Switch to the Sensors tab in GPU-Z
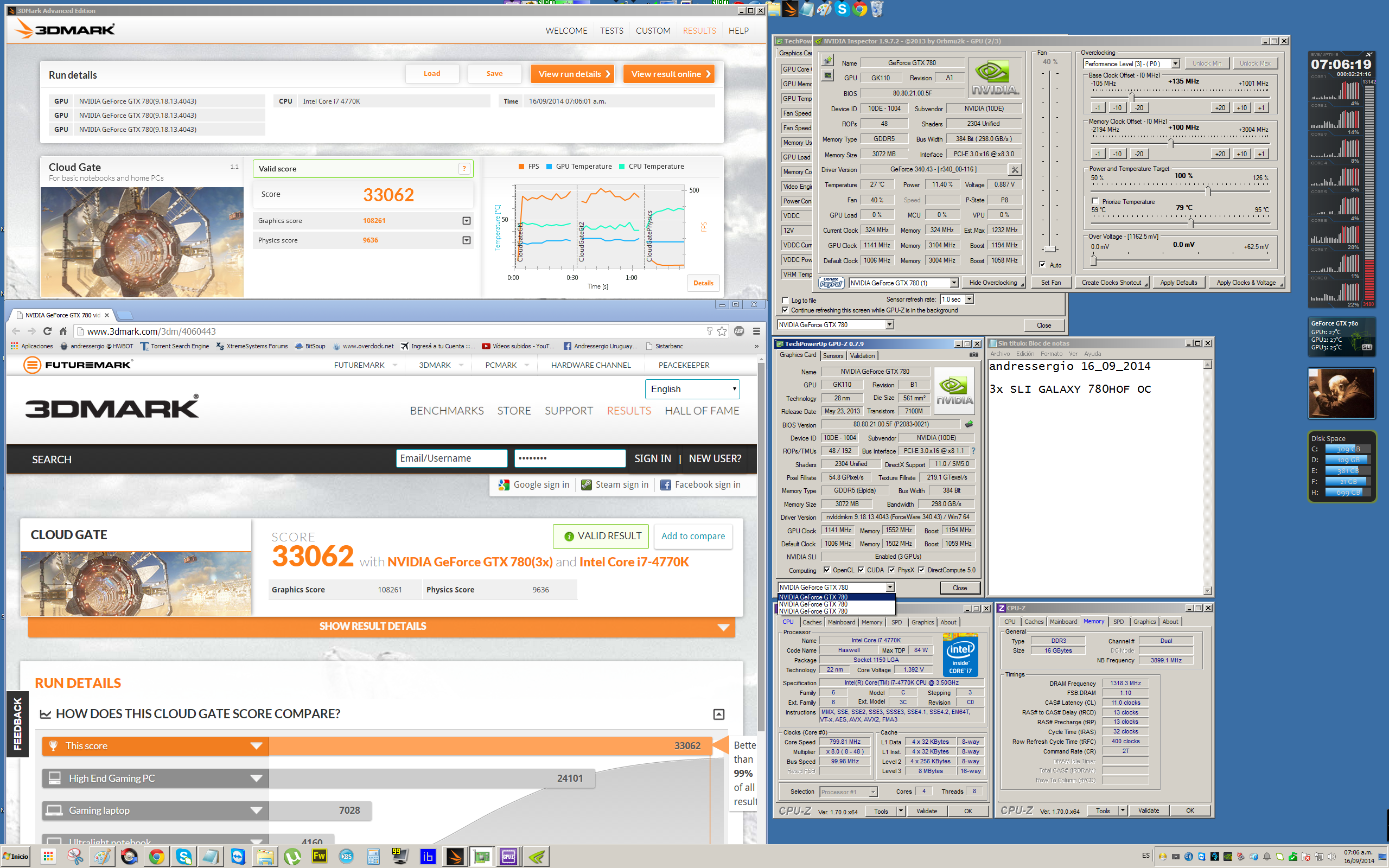The width and height of the screenshot is (1389, 868). coord(833,356)
